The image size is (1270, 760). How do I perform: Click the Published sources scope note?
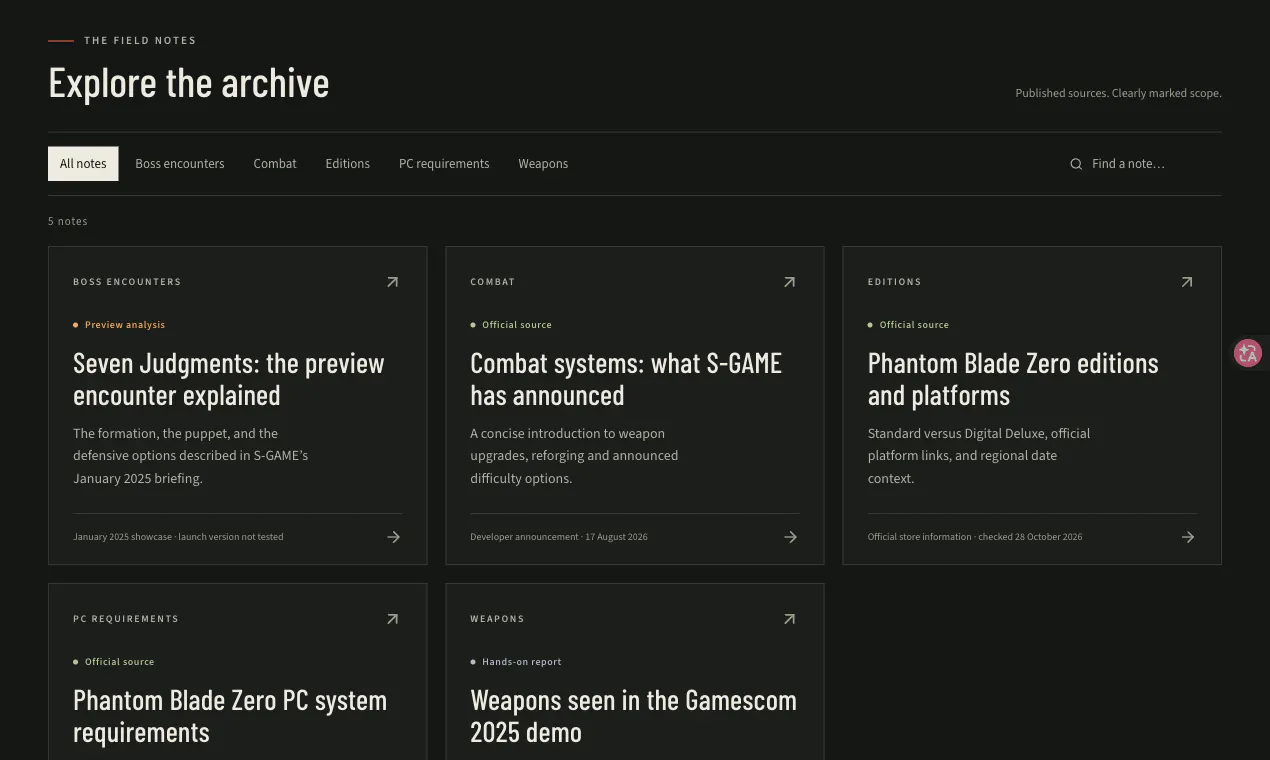click(x=1118, y=93)
